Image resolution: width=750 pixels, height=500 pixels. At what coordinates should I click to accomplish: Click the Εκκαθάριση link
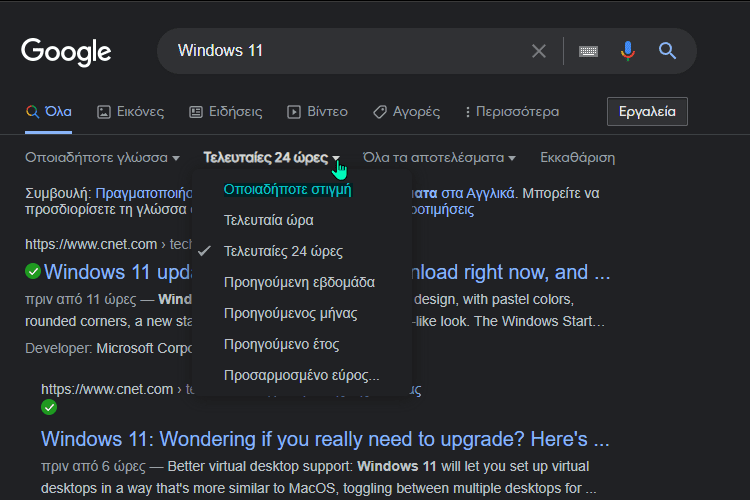pos(578,157)
